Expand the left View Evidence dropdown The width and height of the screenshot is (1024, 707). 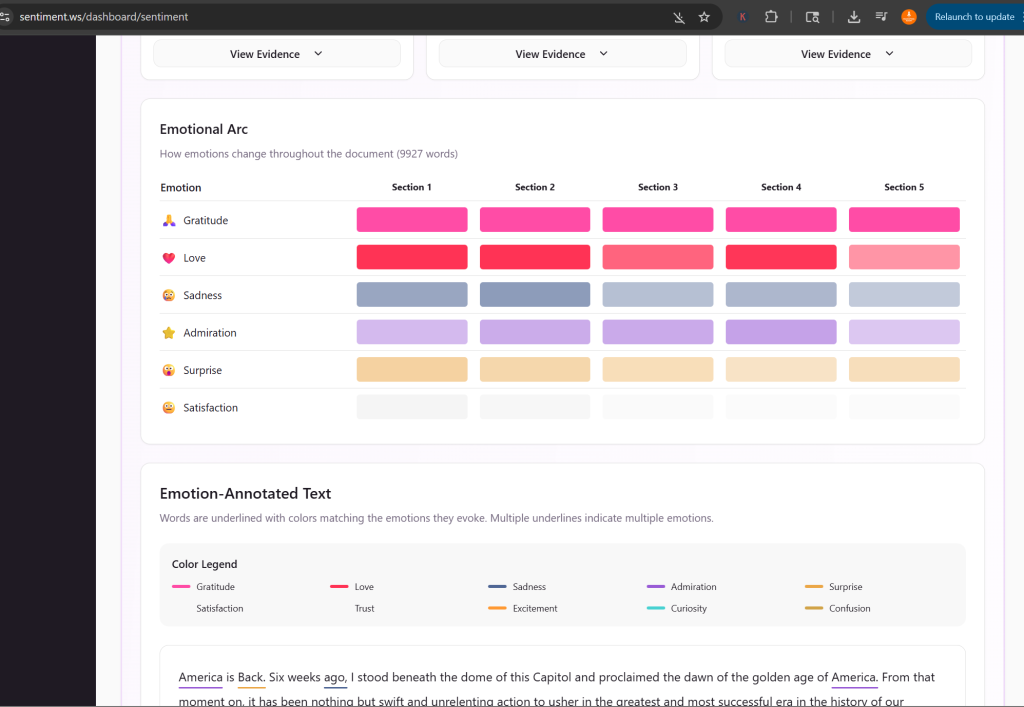276,54
